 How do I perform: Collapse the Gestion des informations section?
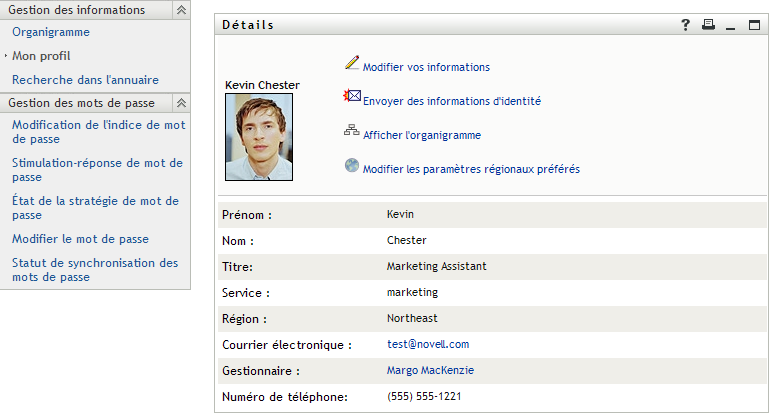180,10
